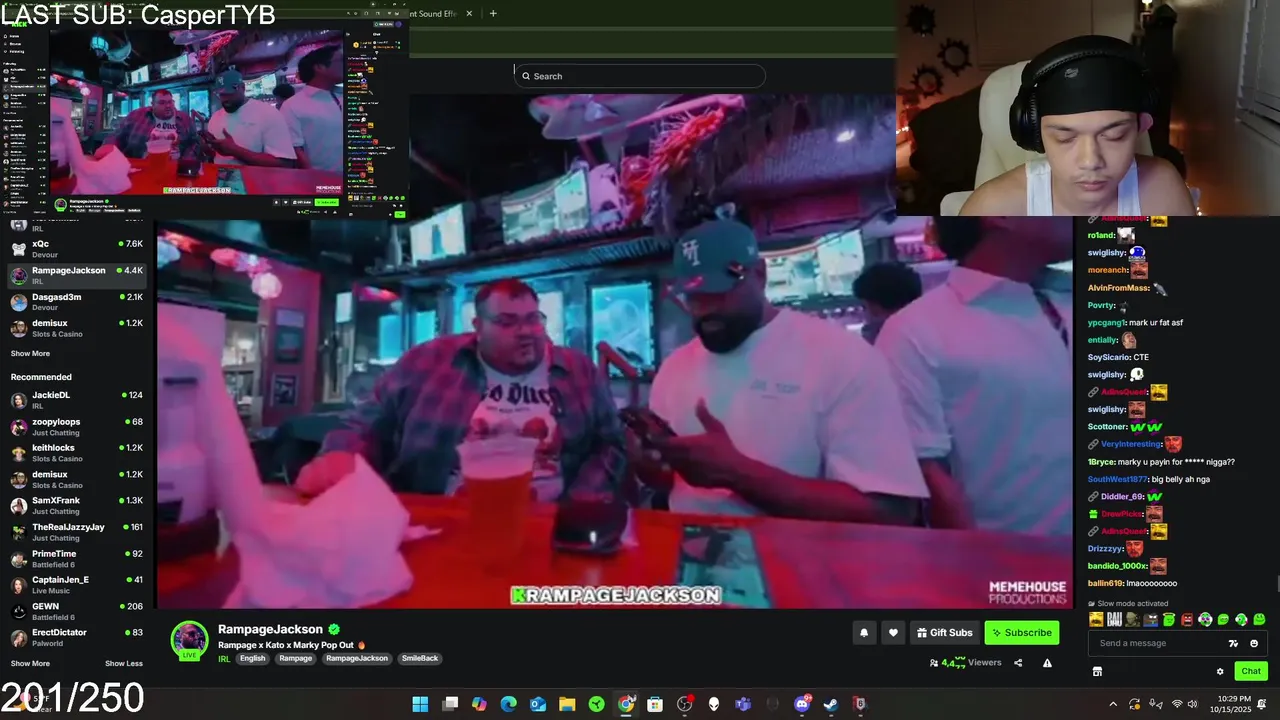This screenshot has height=720, width=1280.
Task: Insert the BAU emote from quick bar
Action: point(1114,620)
